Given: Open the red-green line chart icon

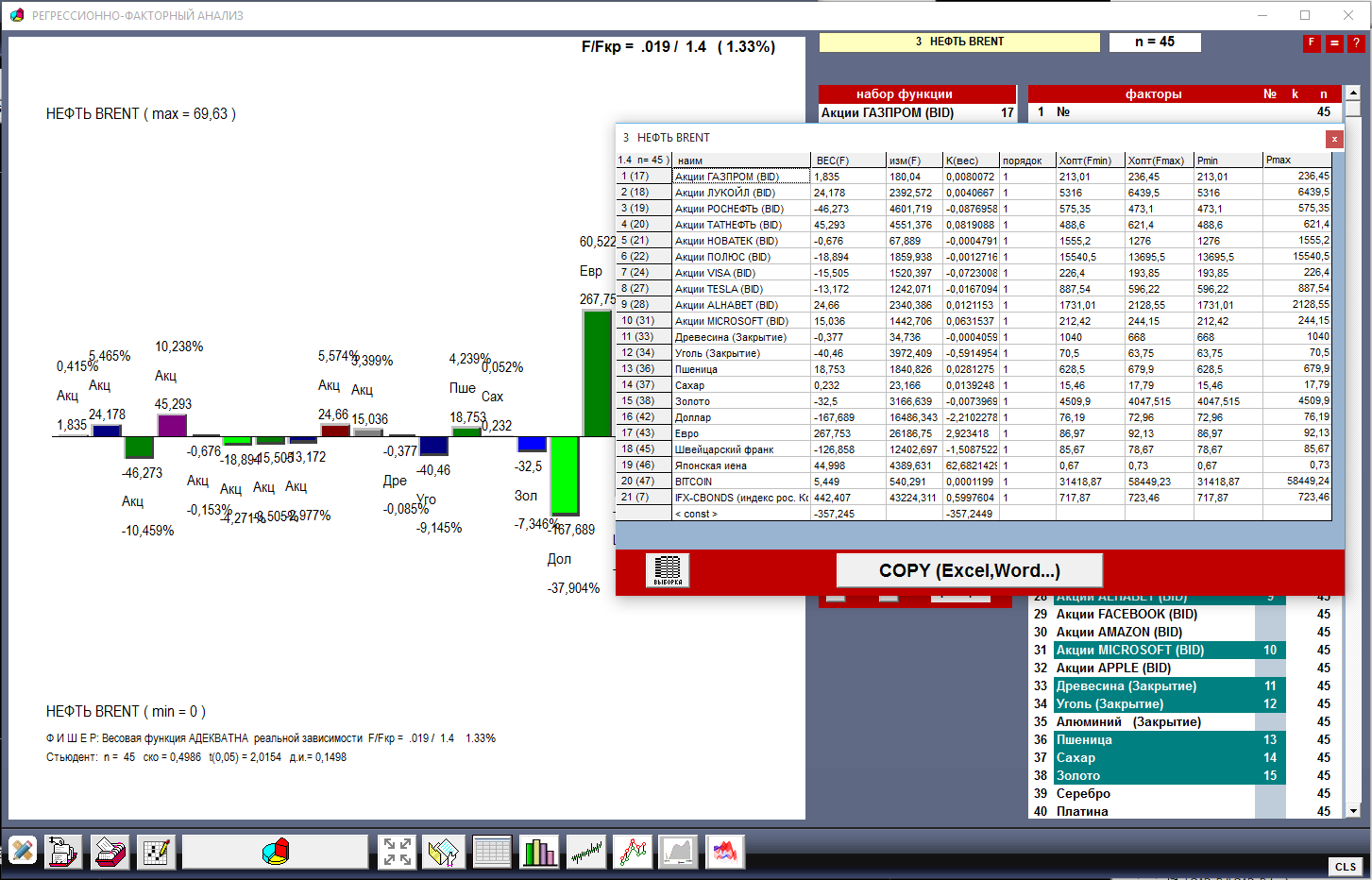Looking at the screenshot, I should [633, 852].
